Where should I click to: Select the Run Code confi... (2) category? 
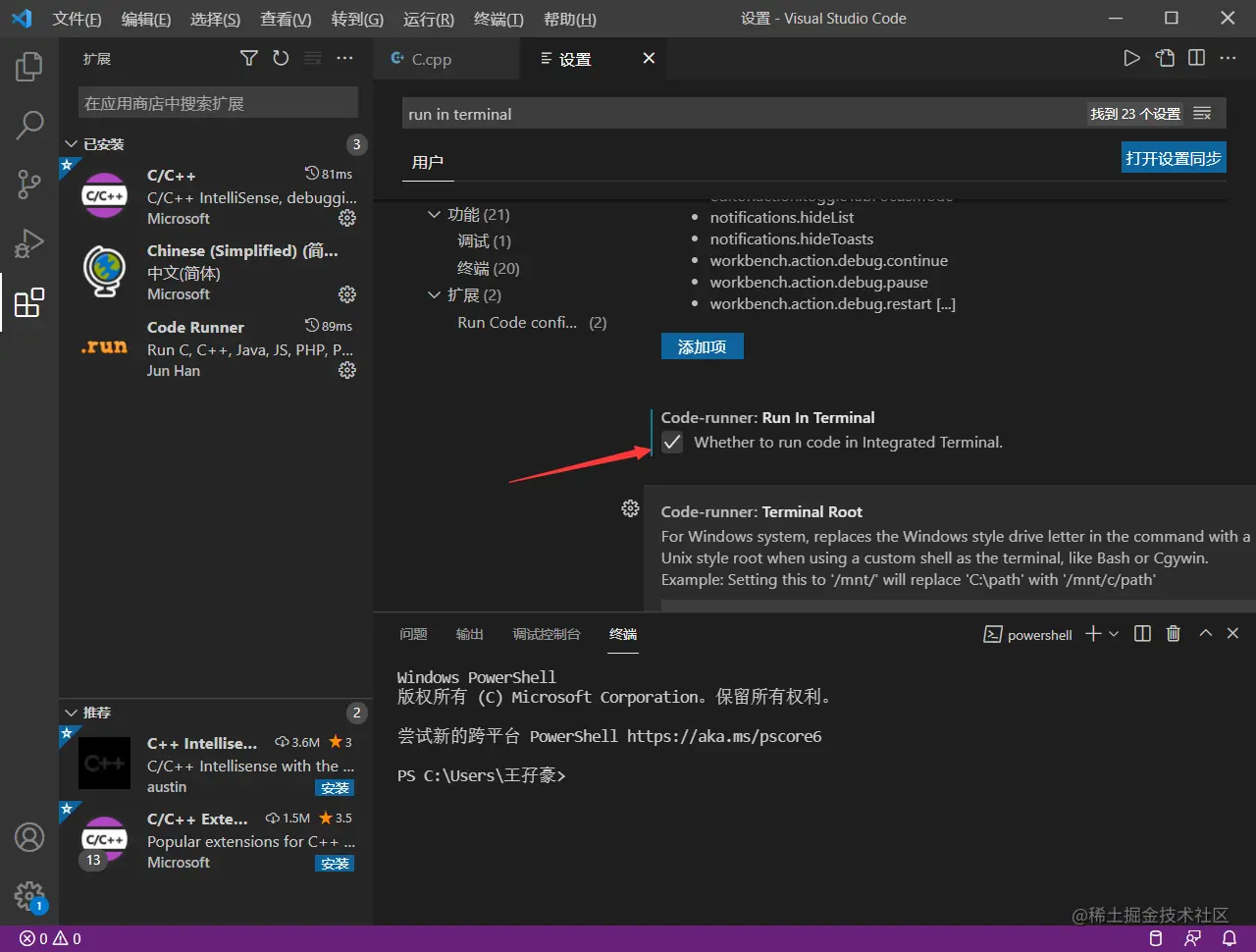[x=532, y=322]
